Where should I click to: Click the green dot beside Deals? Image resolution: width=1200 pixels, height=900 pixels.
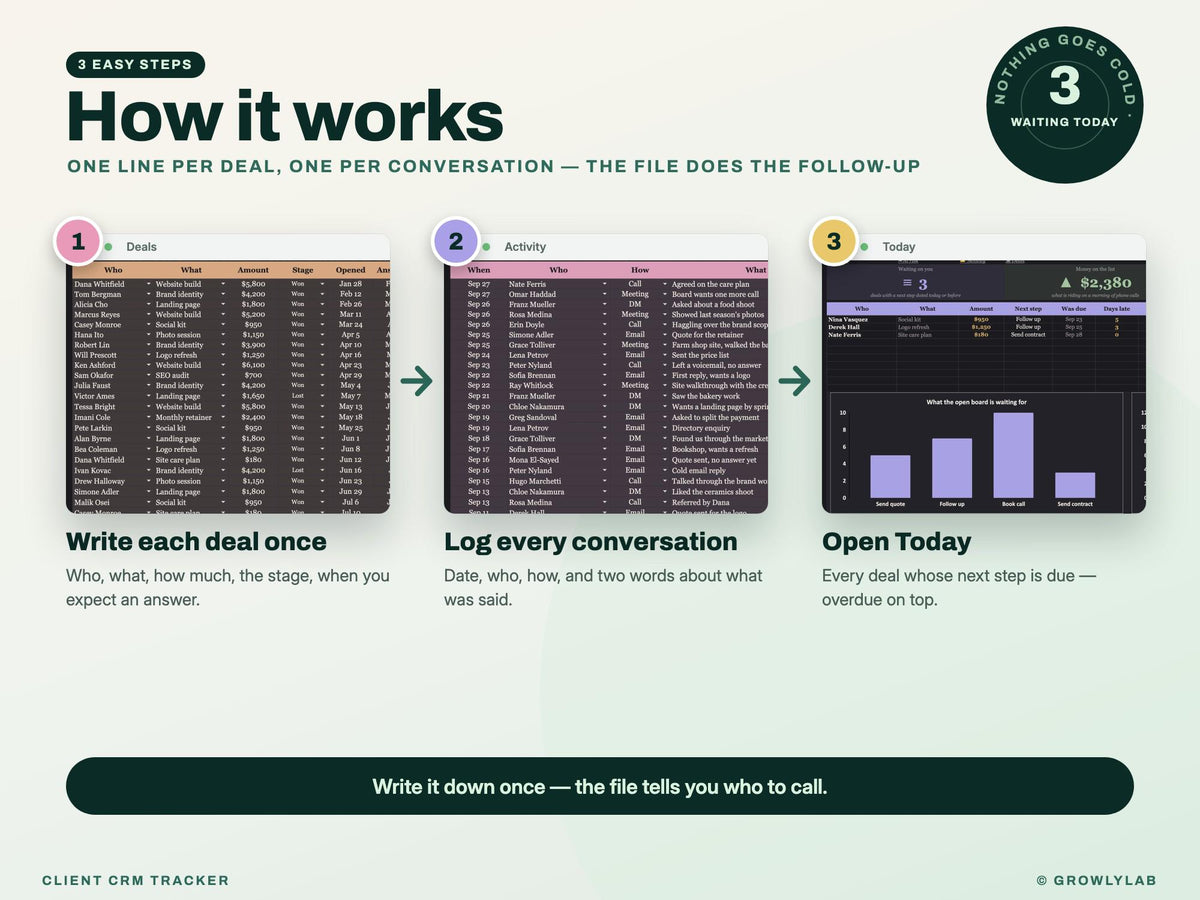108,247
